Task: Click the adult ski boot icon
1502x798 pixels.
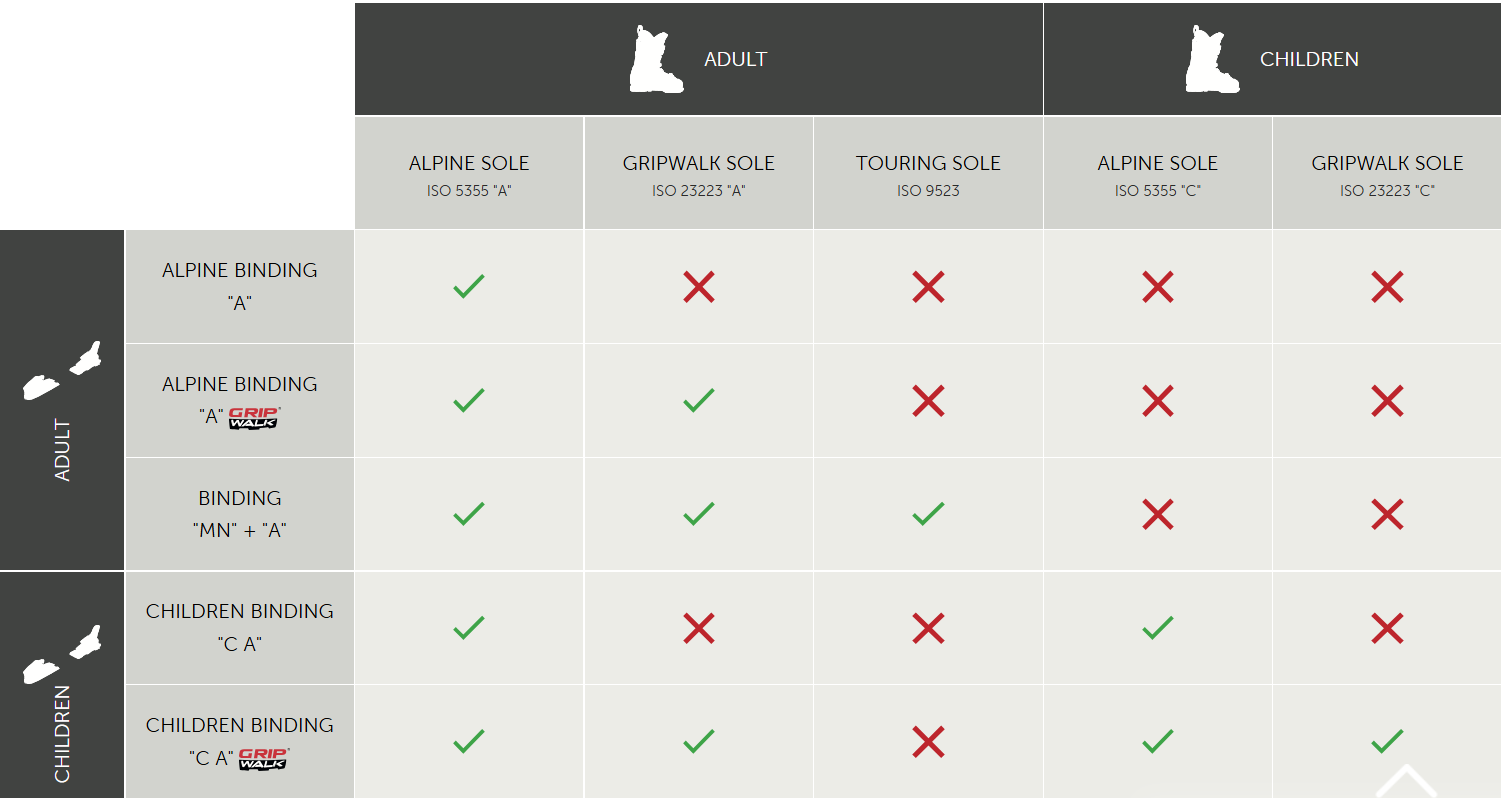Action: pyautogui.click(x=656, y=60)
